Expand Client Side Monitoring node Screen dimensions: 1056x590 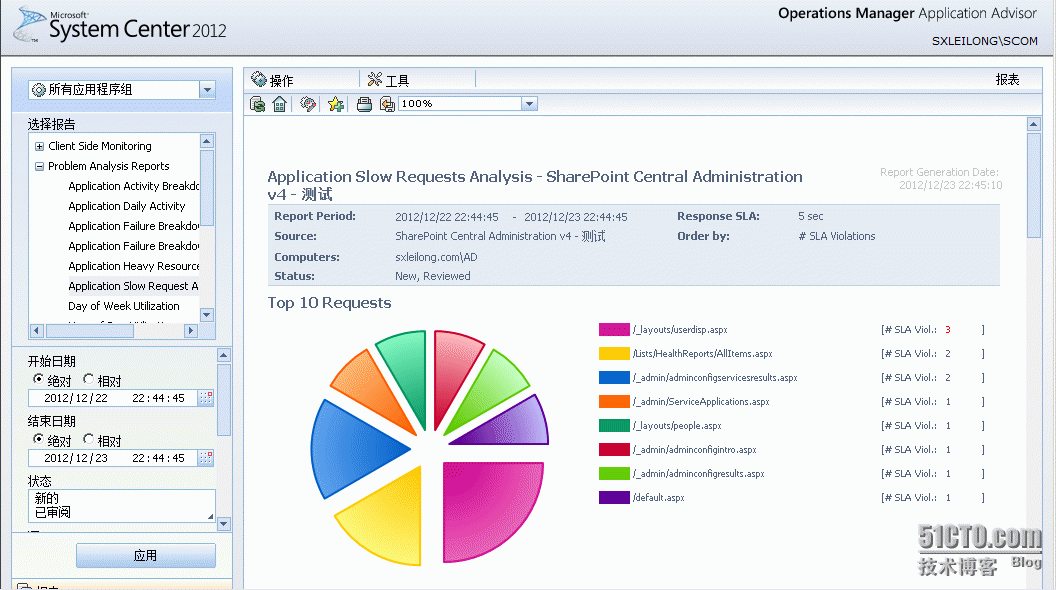pos(39,146)
